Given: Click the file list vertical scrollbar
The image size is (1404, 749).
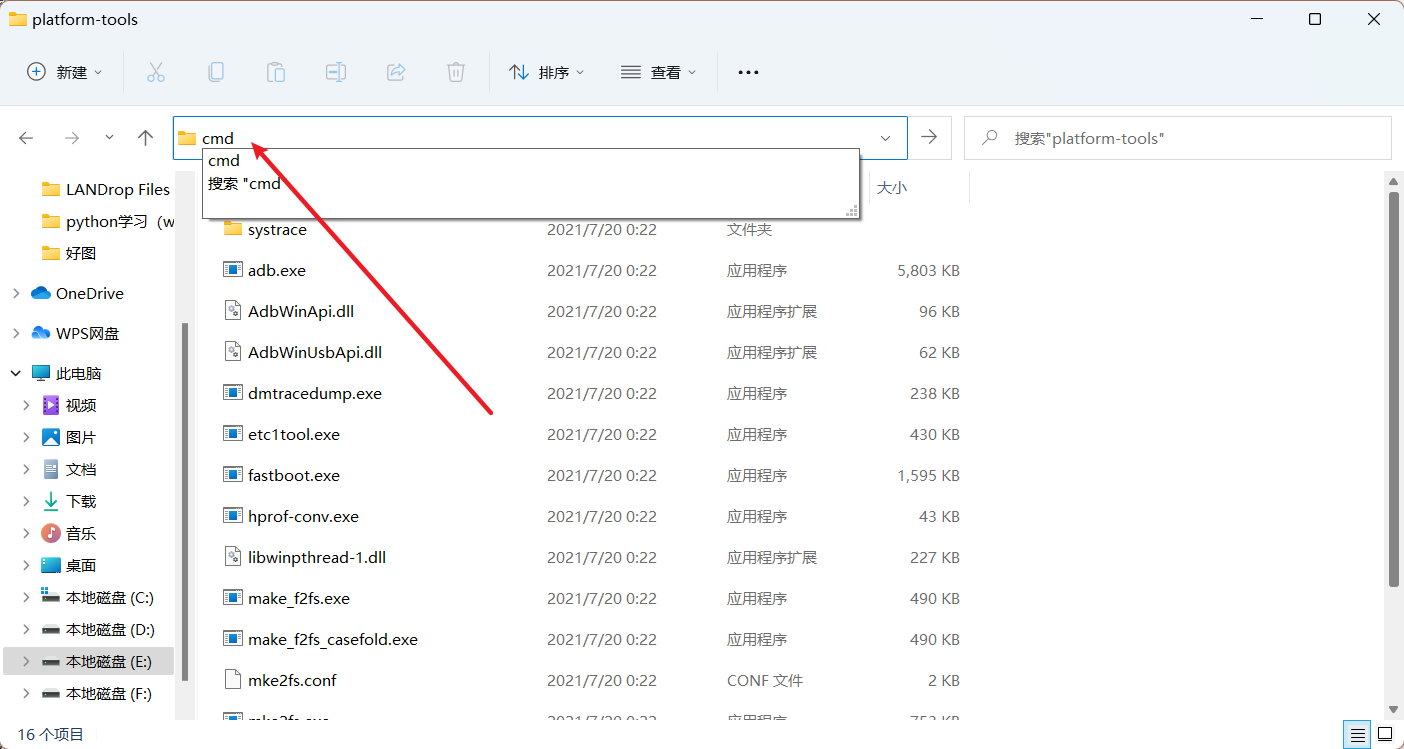Looking at the screenshot, I should pyautogui.click(x=1394, y=390).
